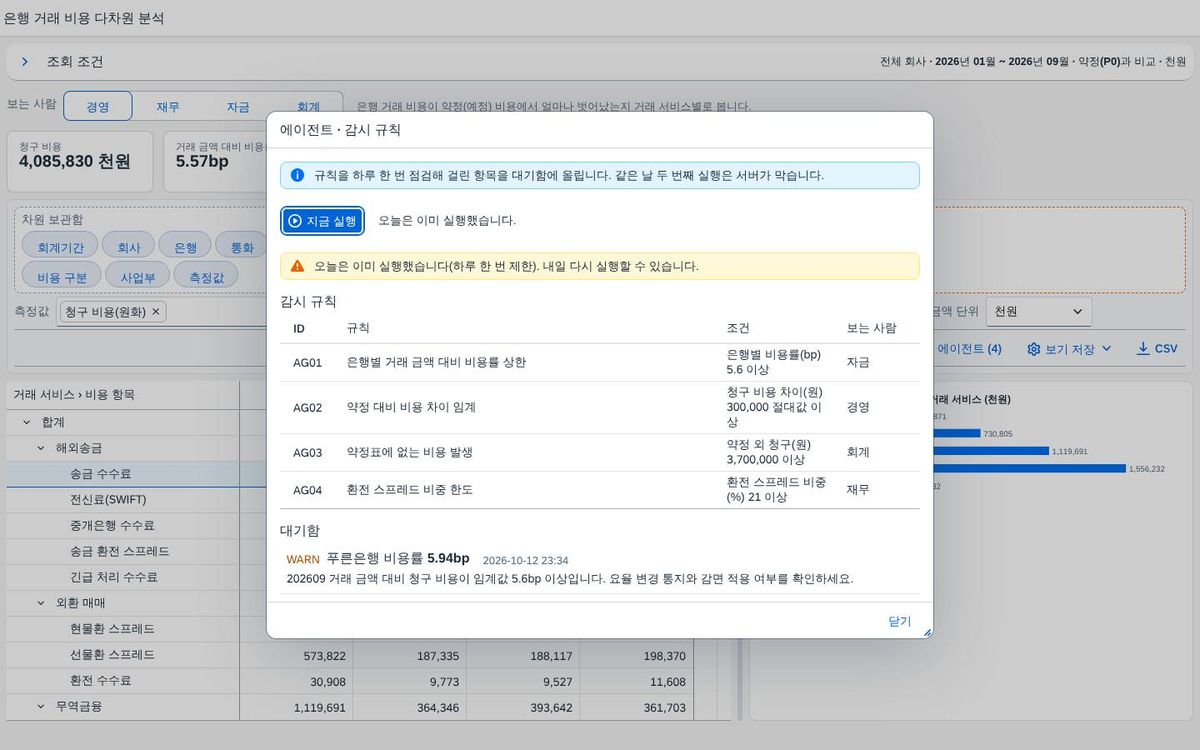Select the 현물환 스프레드 tree row
This screenshot has height=750, width=1200.
123,629
